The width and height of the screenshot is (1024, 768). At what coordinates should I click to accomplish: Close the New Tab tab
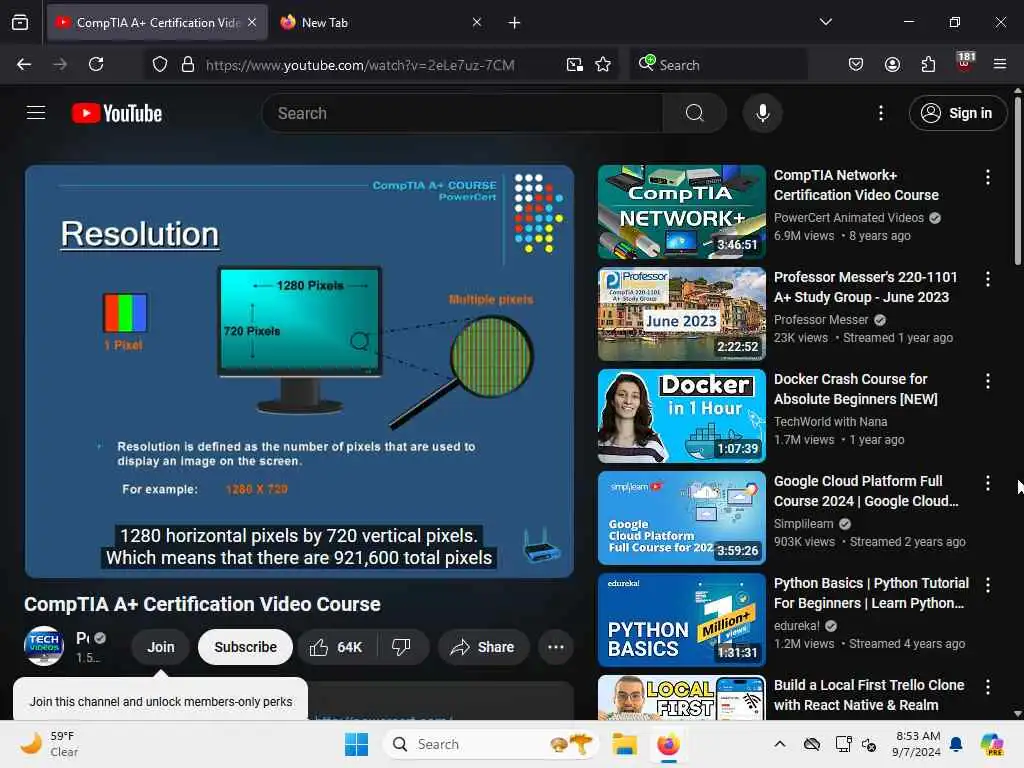477,22
